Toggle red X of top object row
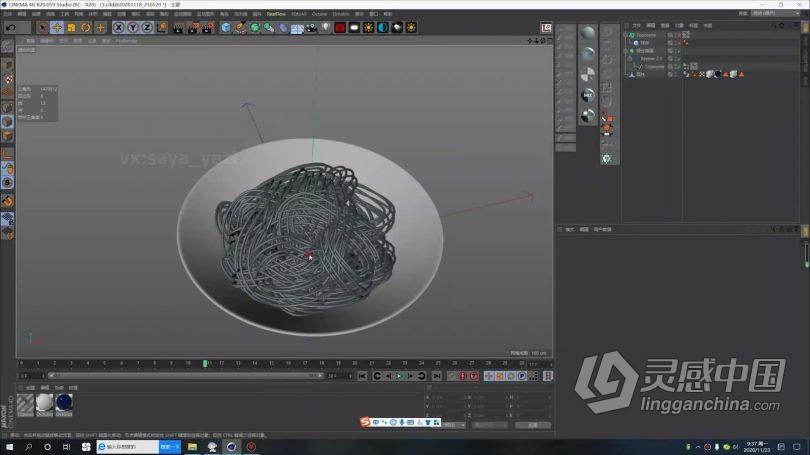This screenshot has width=810, height=455. tap(679, 35)
